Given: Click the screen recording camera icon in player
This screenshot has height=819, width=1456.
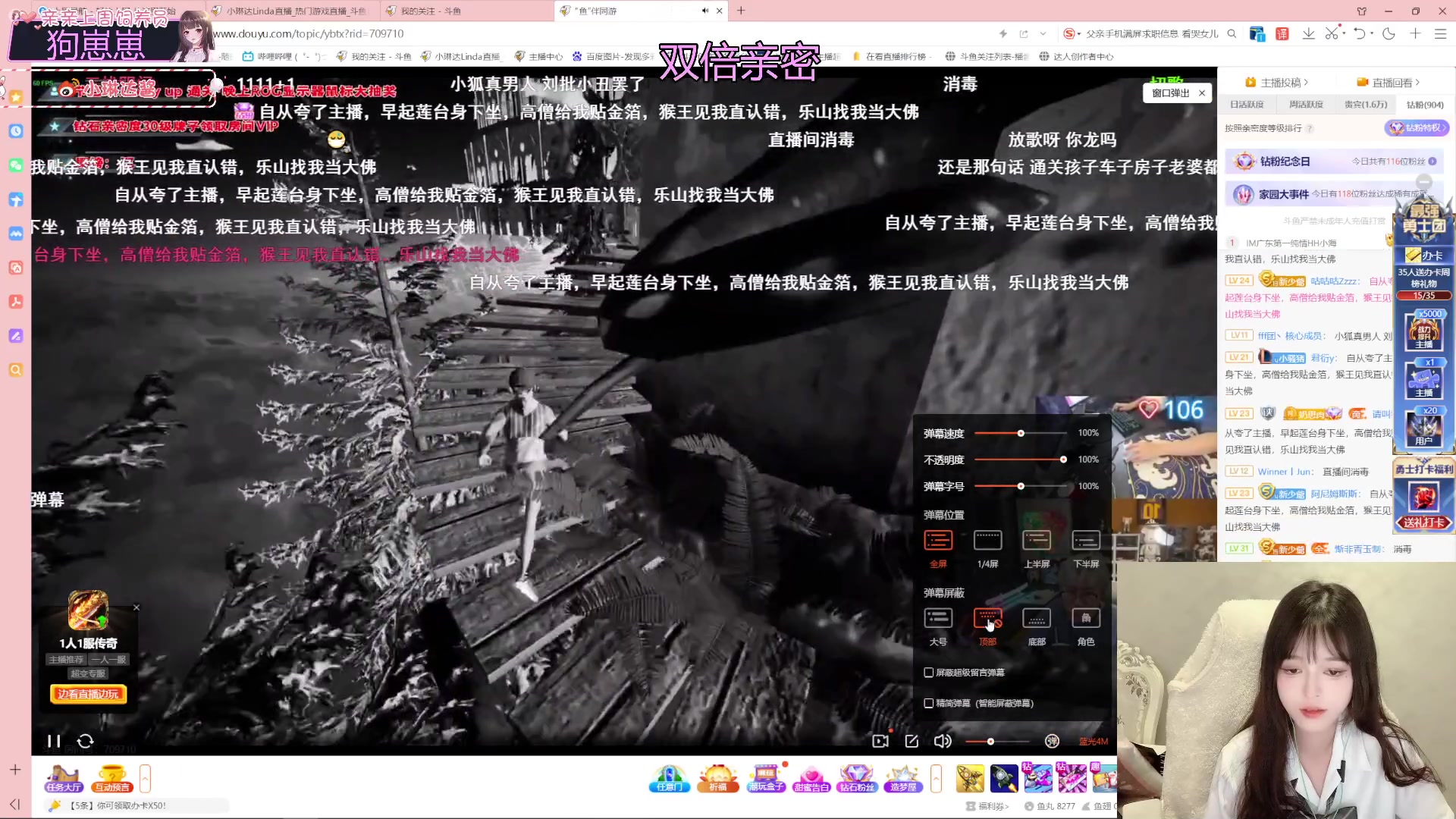Looking at the screenshot, I should (880, 741).
